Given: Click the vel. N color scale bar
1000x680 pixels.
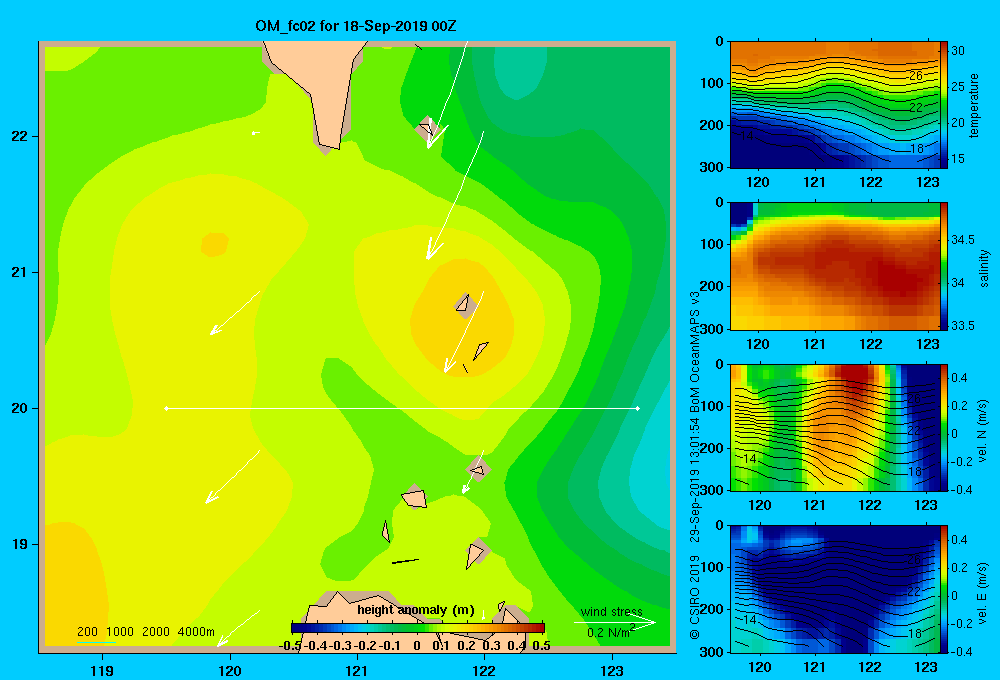Looking at the screenshot, I should 943,427.
